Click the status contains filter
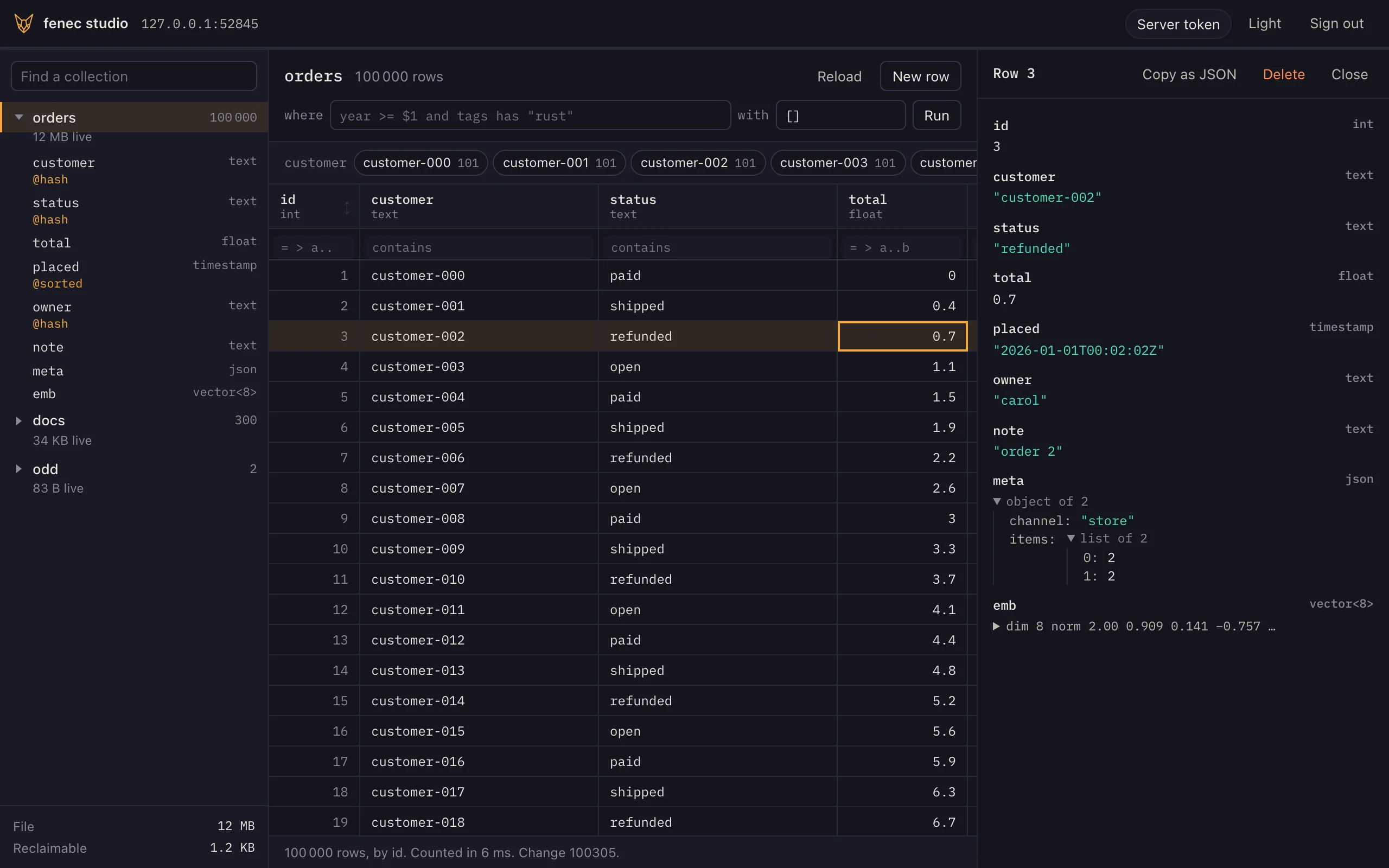 pyautogui.click(x=717, y=247)
